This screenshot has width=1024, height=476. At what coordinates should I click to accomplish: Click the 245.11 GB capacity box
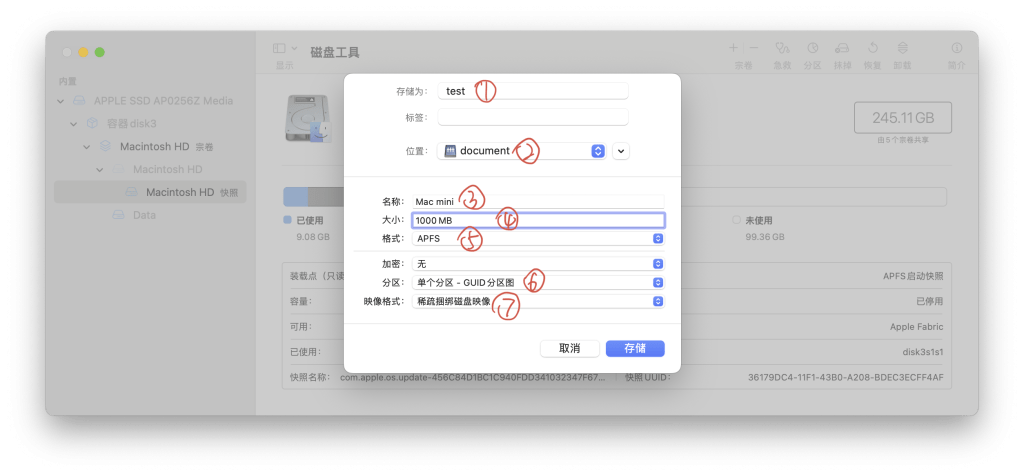[903, 118]
